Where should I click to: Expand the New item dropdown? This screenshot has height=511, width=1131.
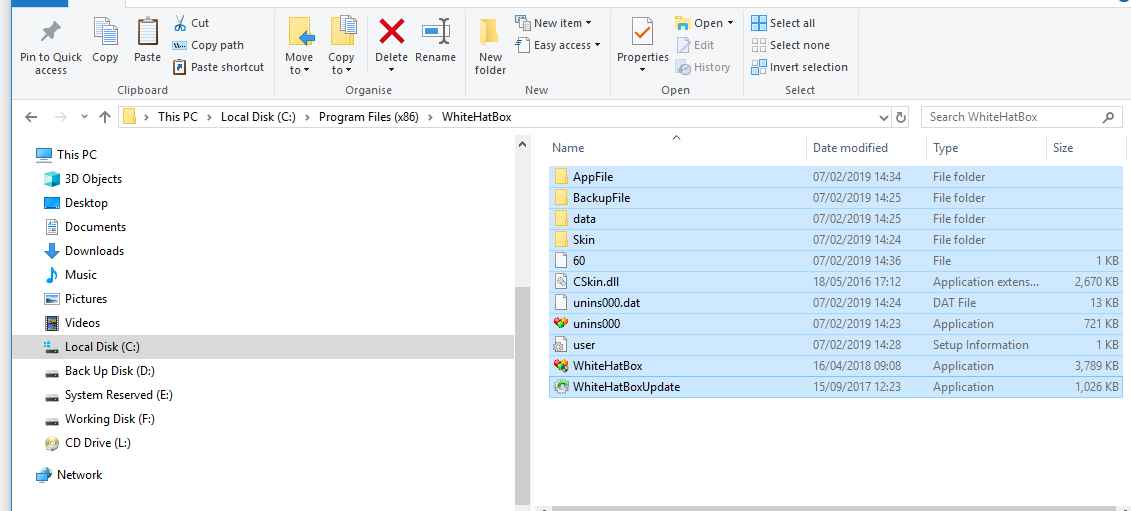tap(554, 23)
